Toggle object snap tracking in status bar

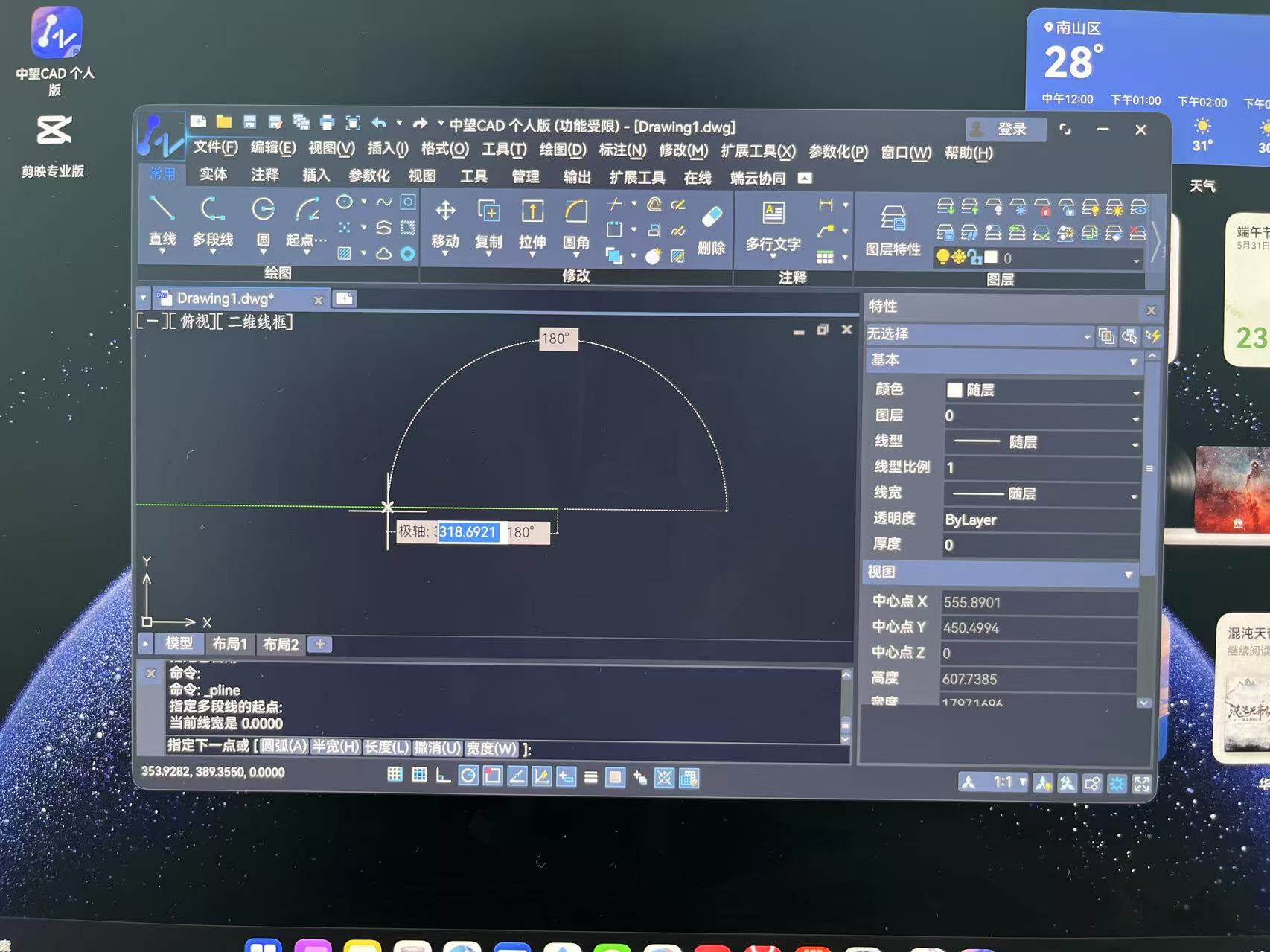pyautogui.click(x=517, y=776)
